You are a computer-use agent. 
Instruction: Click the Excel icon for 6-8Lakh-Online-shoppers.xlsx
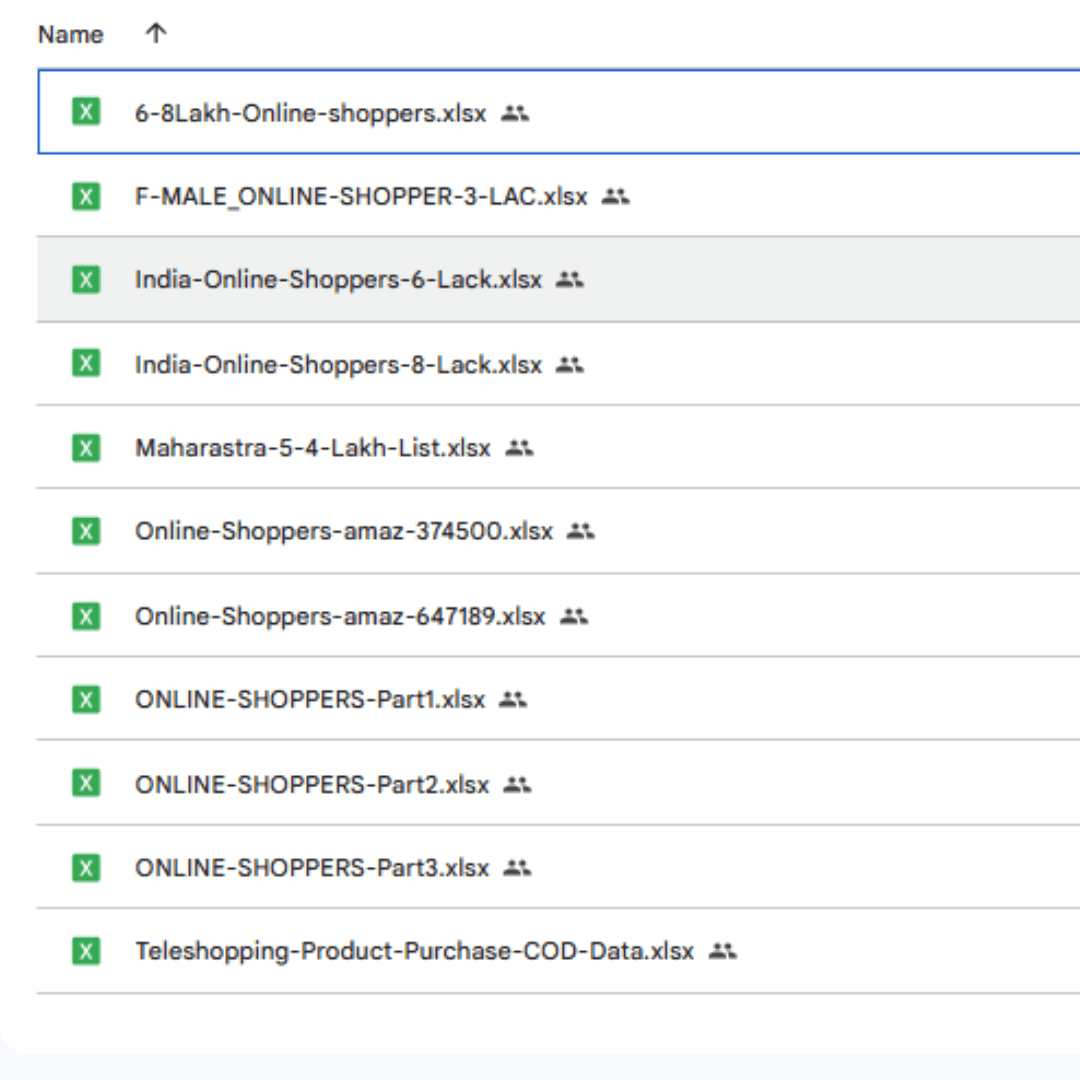[x=86, y=112]
